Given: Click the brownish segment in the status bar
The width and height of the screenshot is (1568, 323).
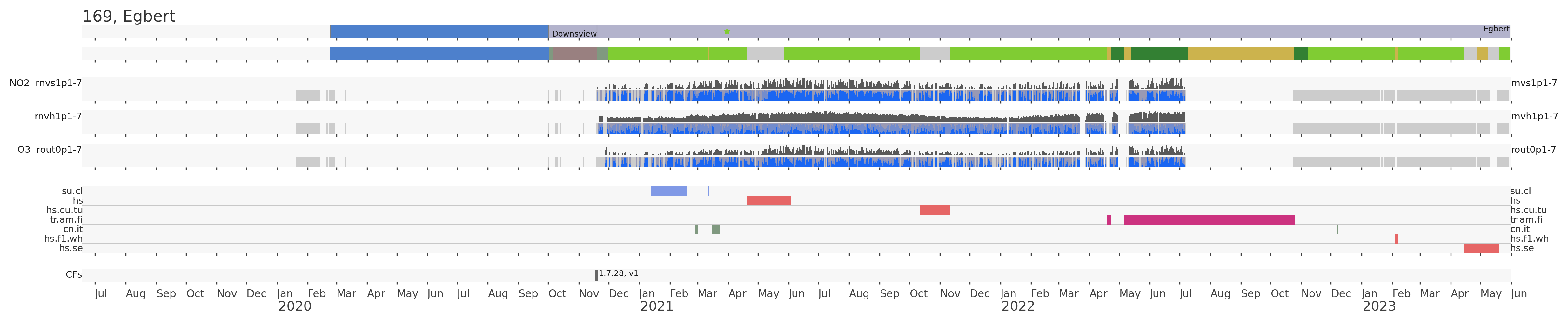Looking at the screenshot, I should 575,54.
